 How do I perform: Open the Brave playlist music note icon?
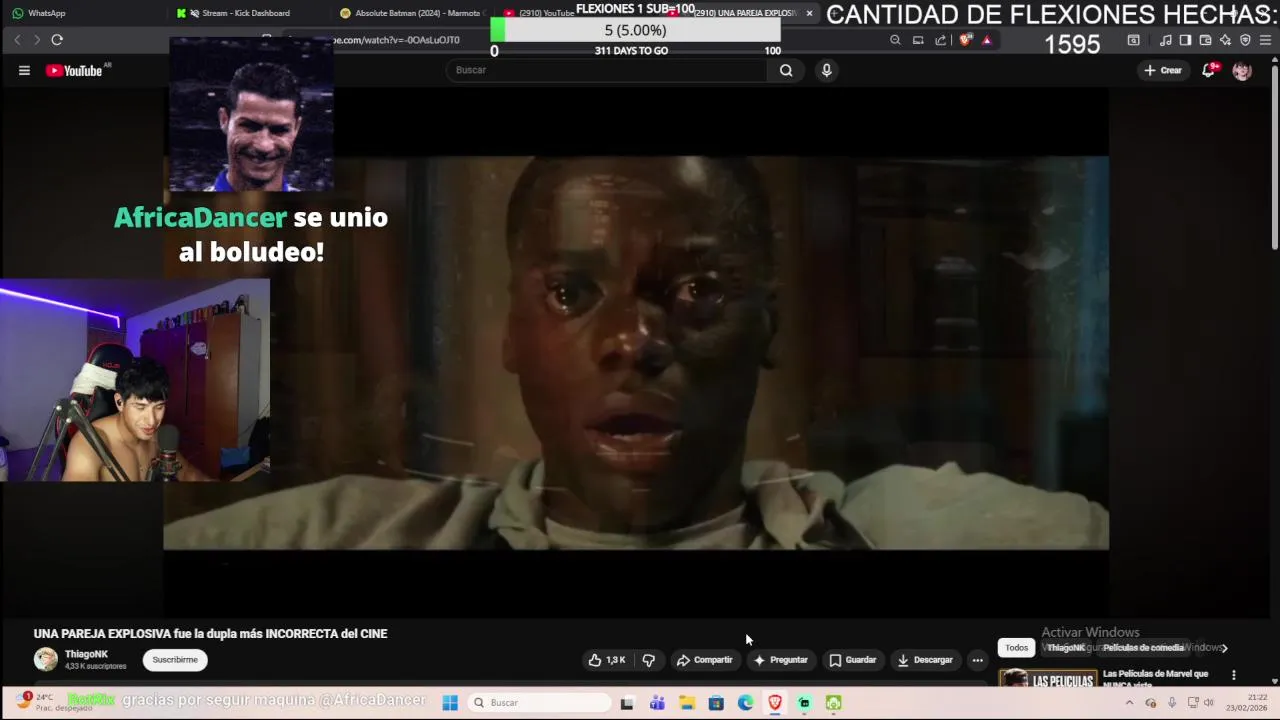click(x=1165, y=40)
